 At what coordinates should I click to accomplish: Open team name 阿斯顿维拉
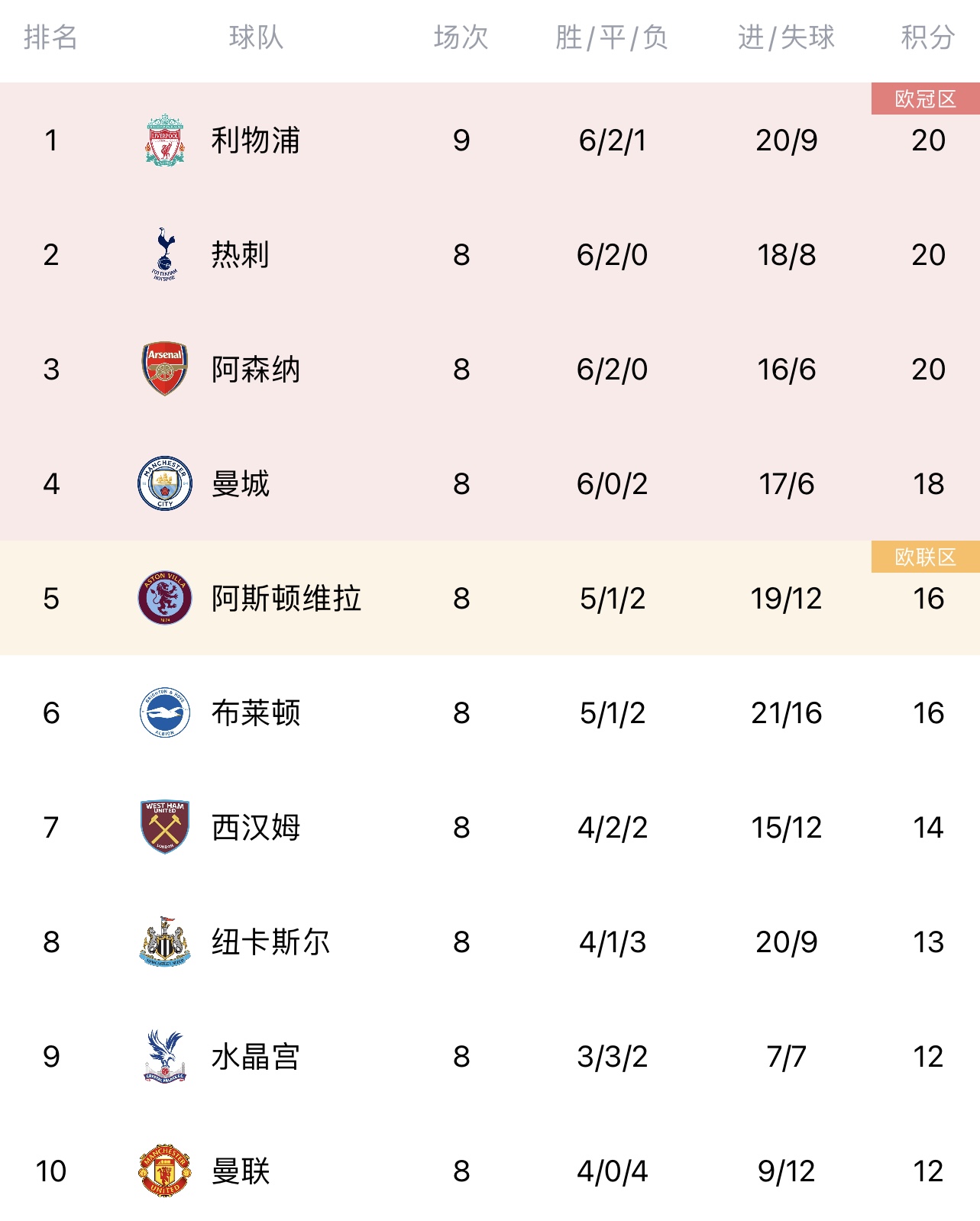point(286,598)
